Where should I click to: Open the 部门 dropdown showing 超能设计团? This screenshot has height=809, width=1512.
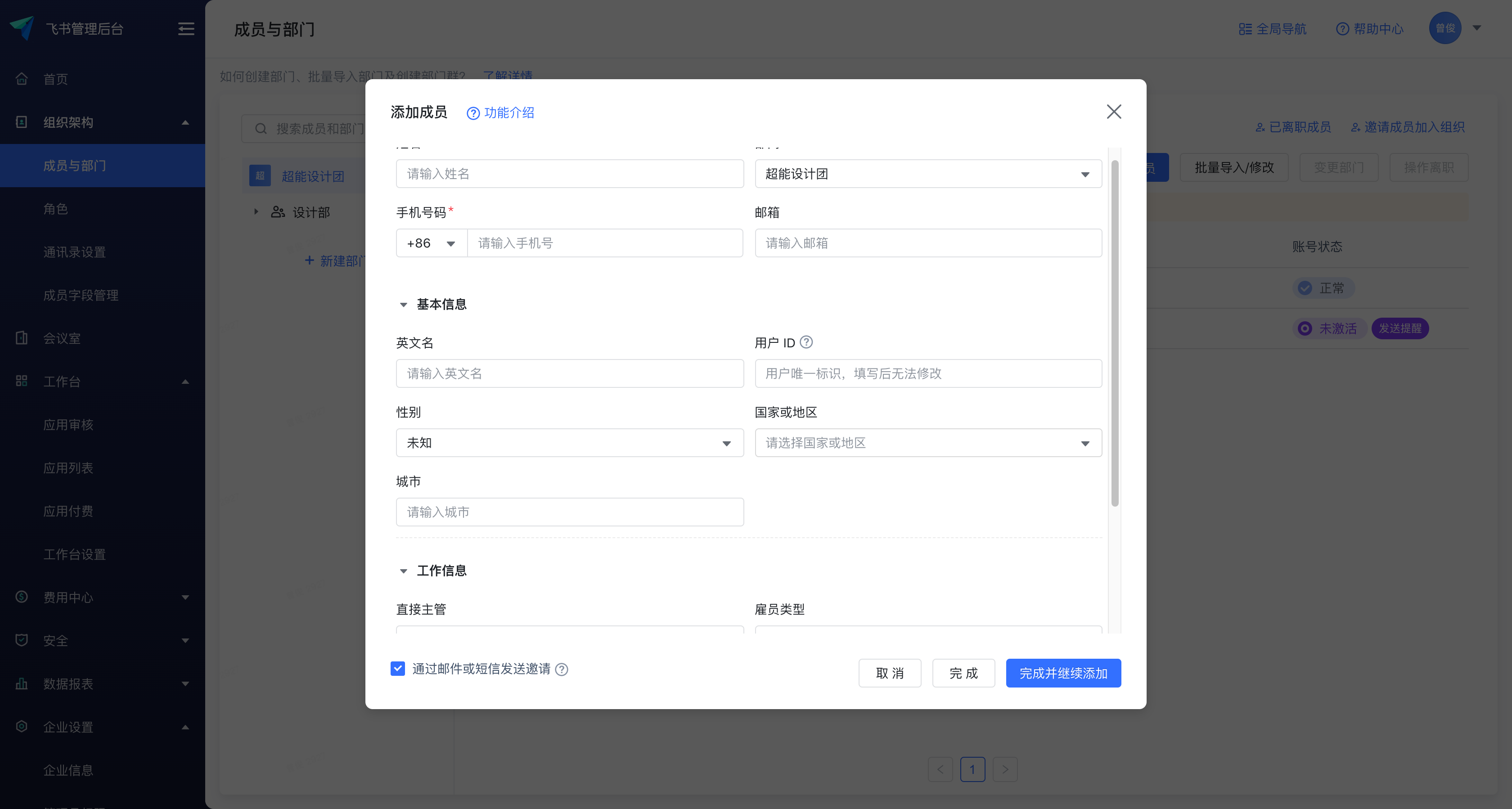(928, 174)
